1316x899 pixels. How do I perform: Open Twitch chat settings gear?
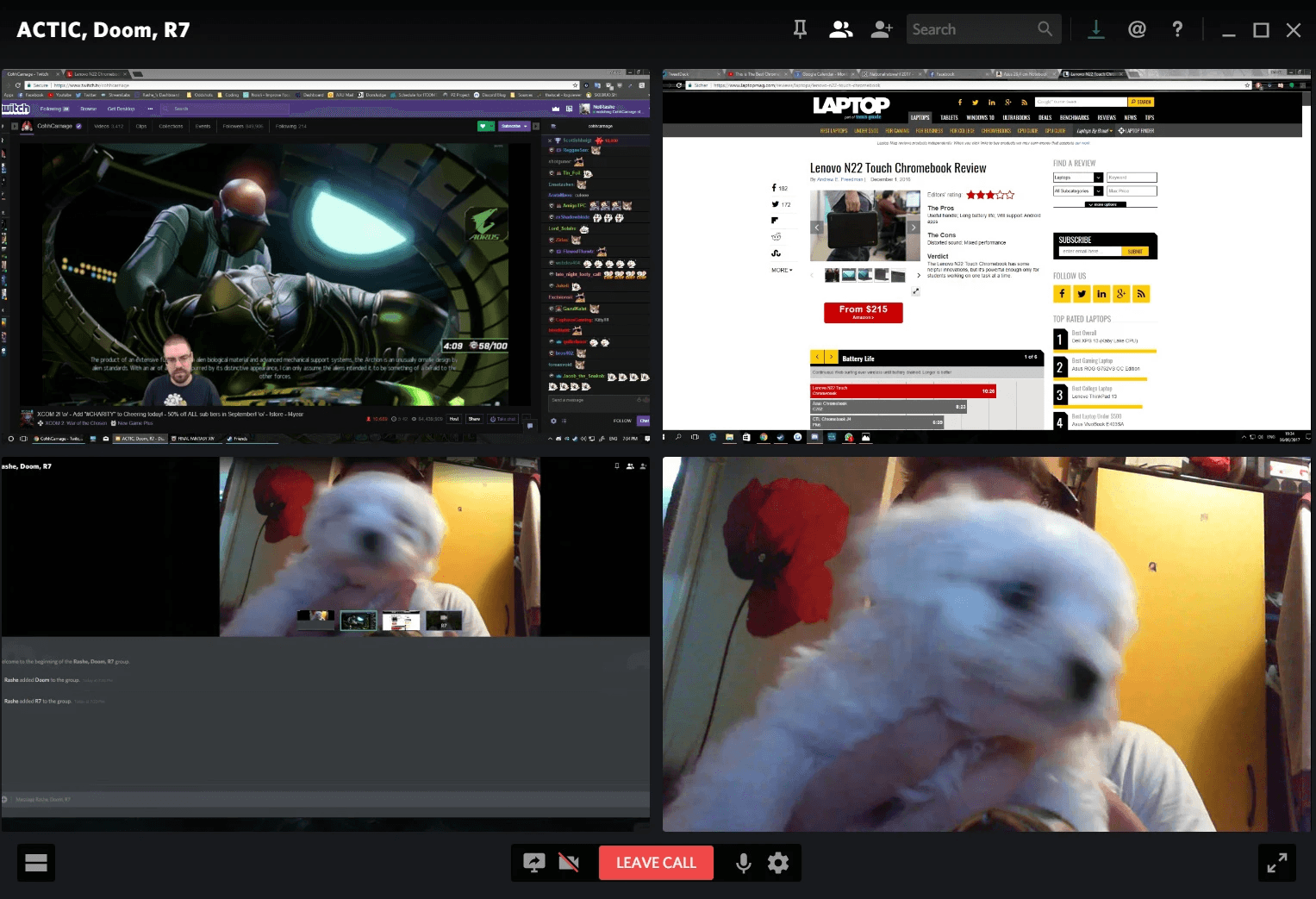[553, 421]
